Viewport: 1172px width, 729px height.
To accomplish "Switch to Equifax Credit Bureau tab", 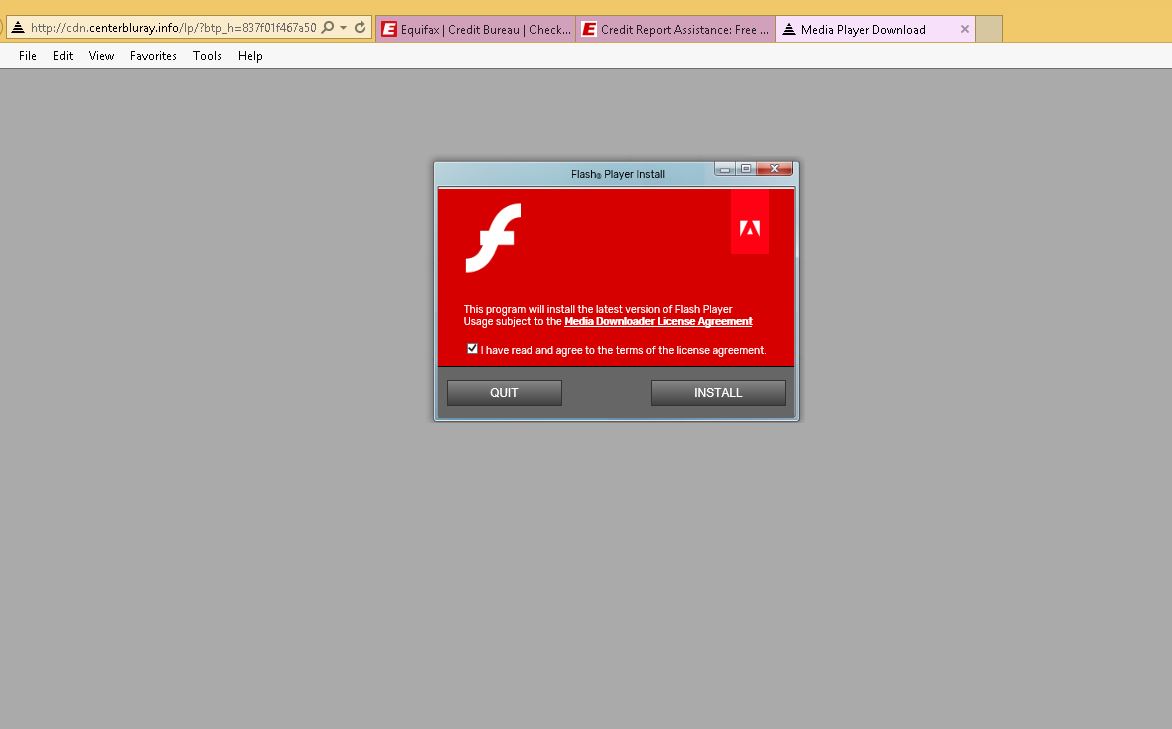I will click(475, 29).
